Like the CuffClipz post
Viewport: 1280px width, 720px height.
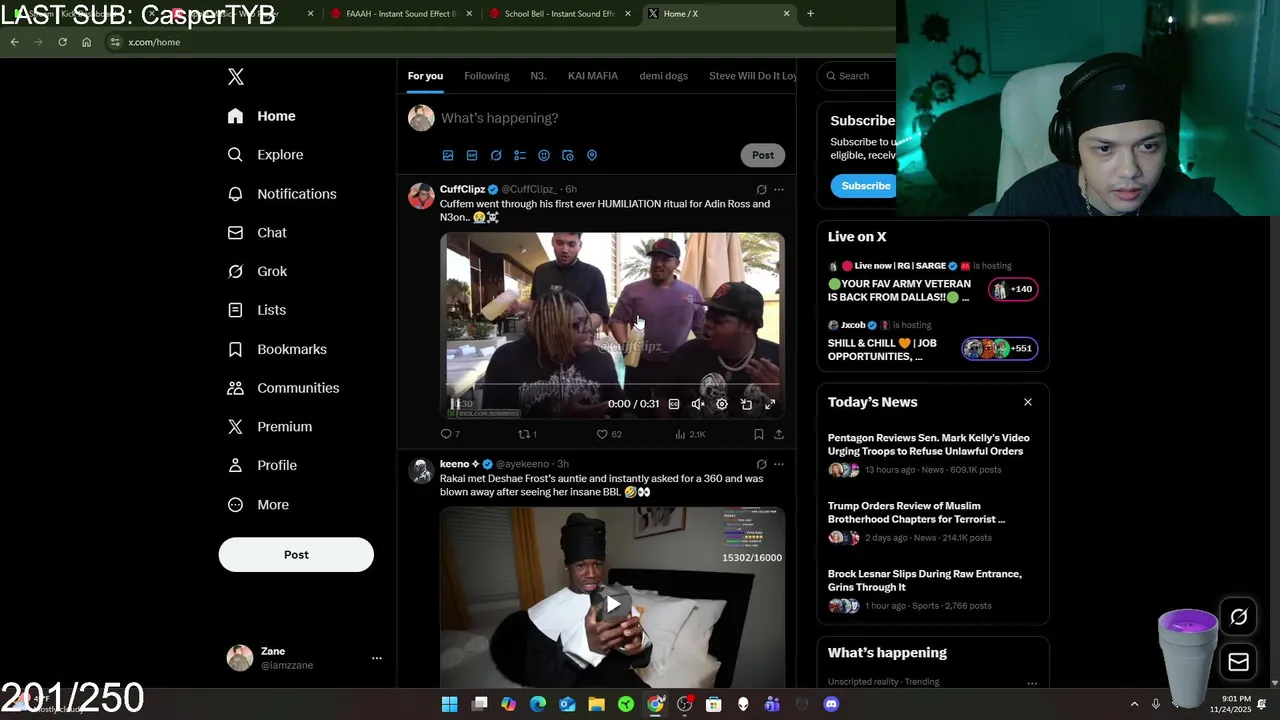[x=609, y=434]
